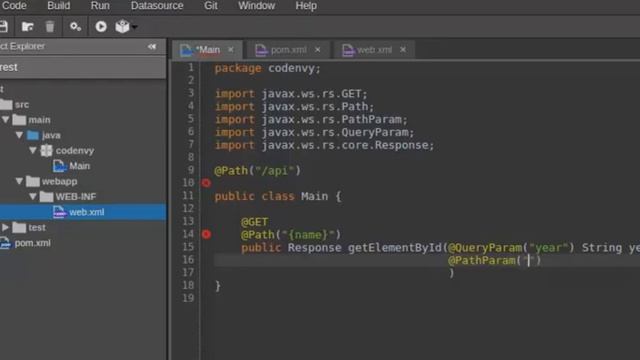Switch to the web.xml editor tab
640x360 pixels.
[x=374, y=50]
